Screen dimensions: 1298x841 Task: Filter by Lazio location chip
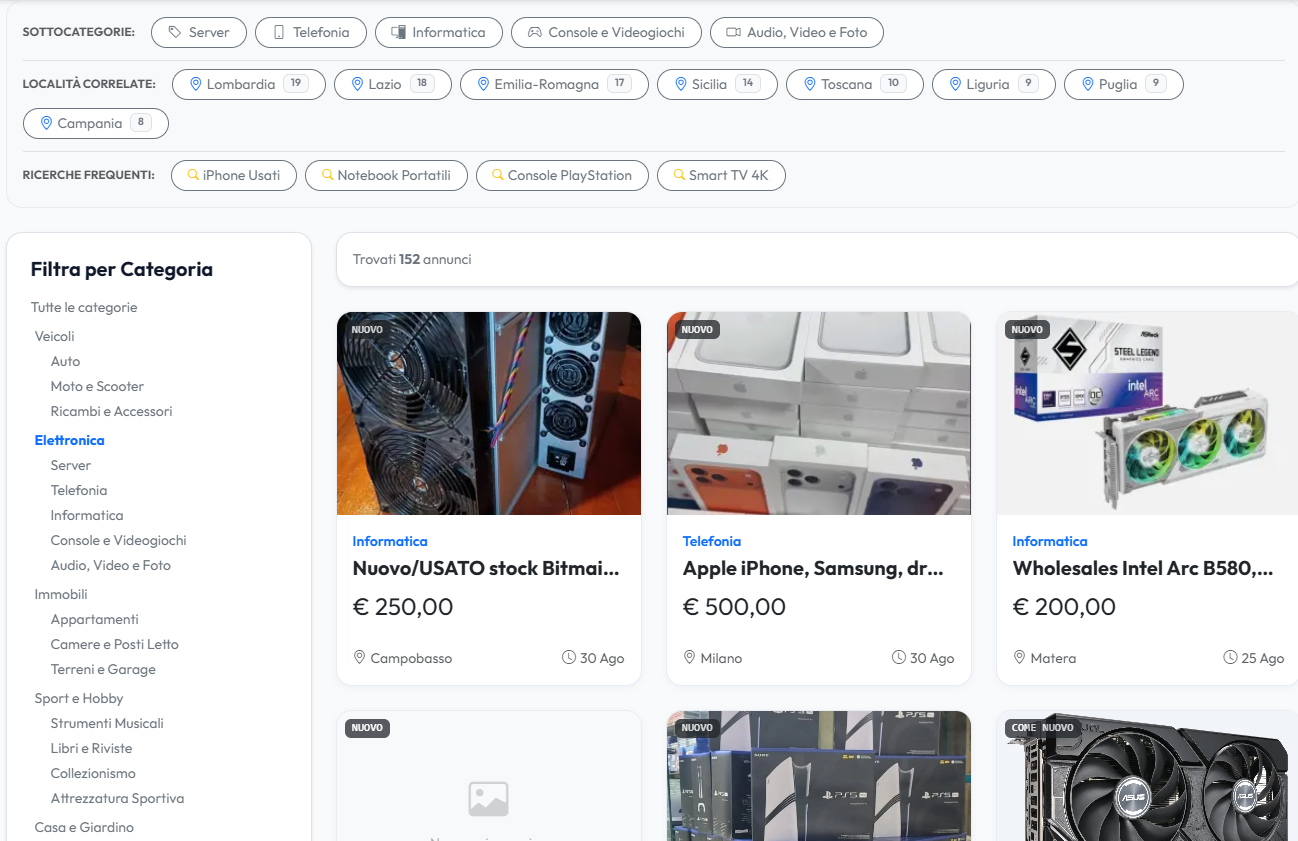click(x=393, y=84)
